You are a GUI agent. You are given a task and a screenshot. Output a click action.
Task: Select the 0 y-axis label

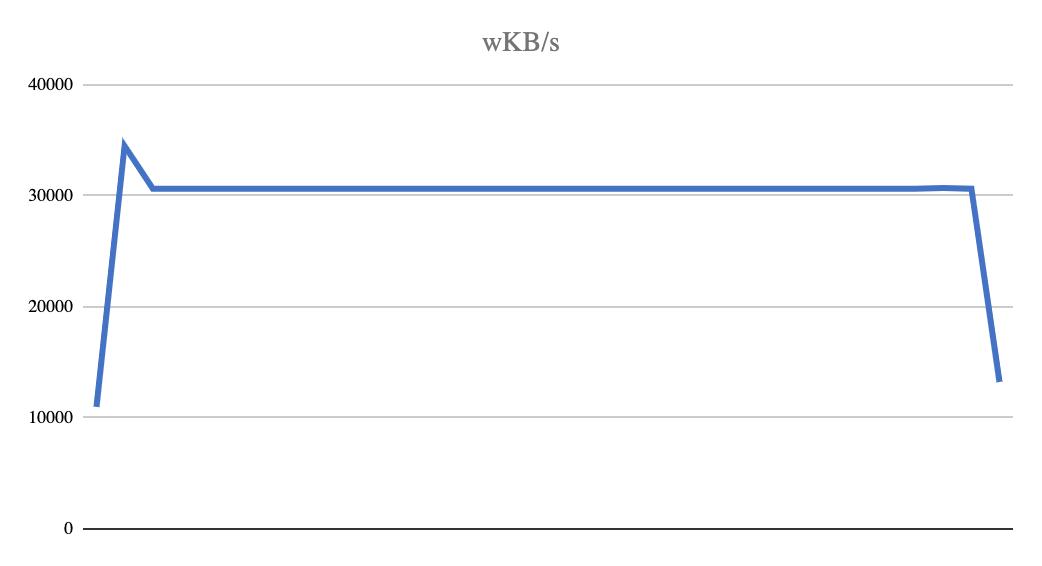point(68,529)
